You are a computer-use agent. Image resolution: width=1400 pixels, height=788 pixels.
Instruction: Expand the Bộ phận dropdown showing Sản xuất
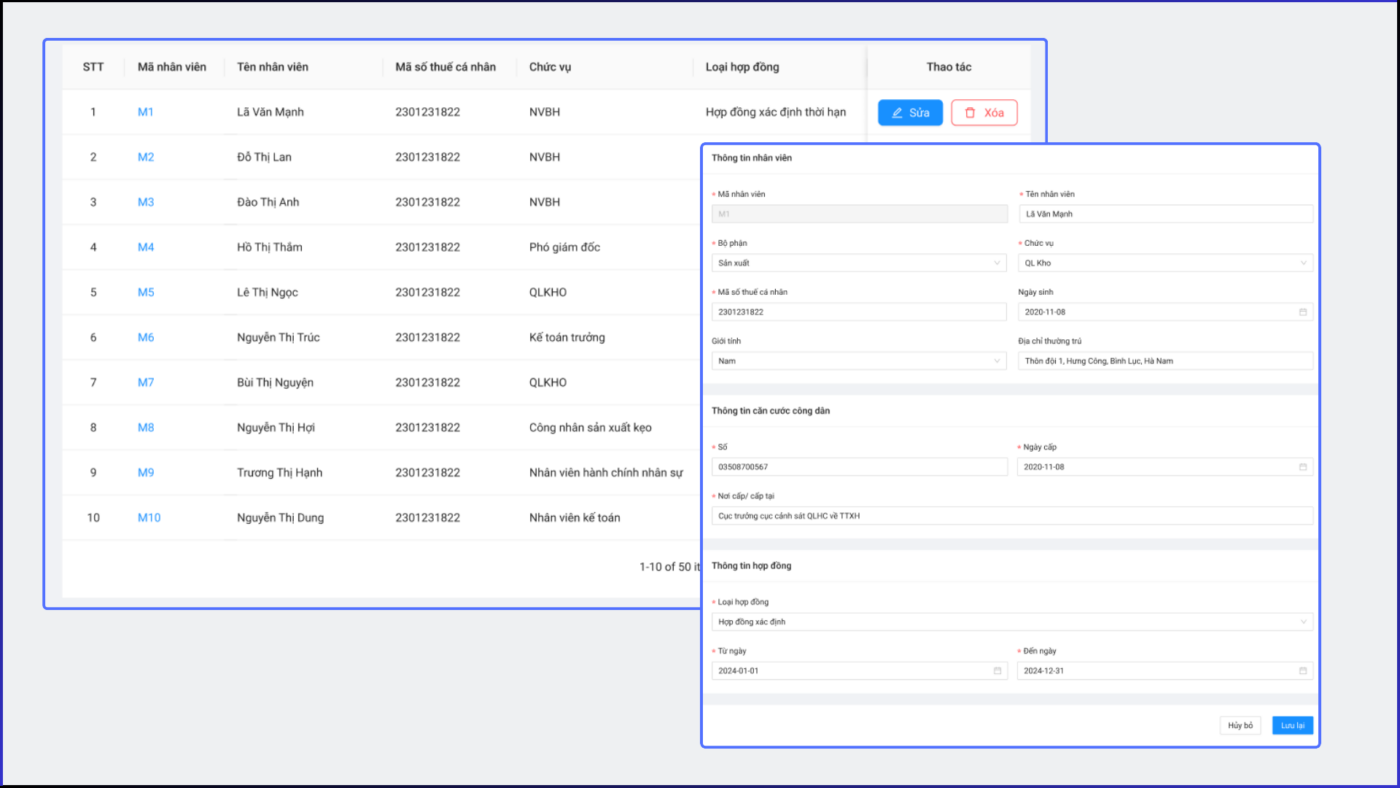pos(859,263)
